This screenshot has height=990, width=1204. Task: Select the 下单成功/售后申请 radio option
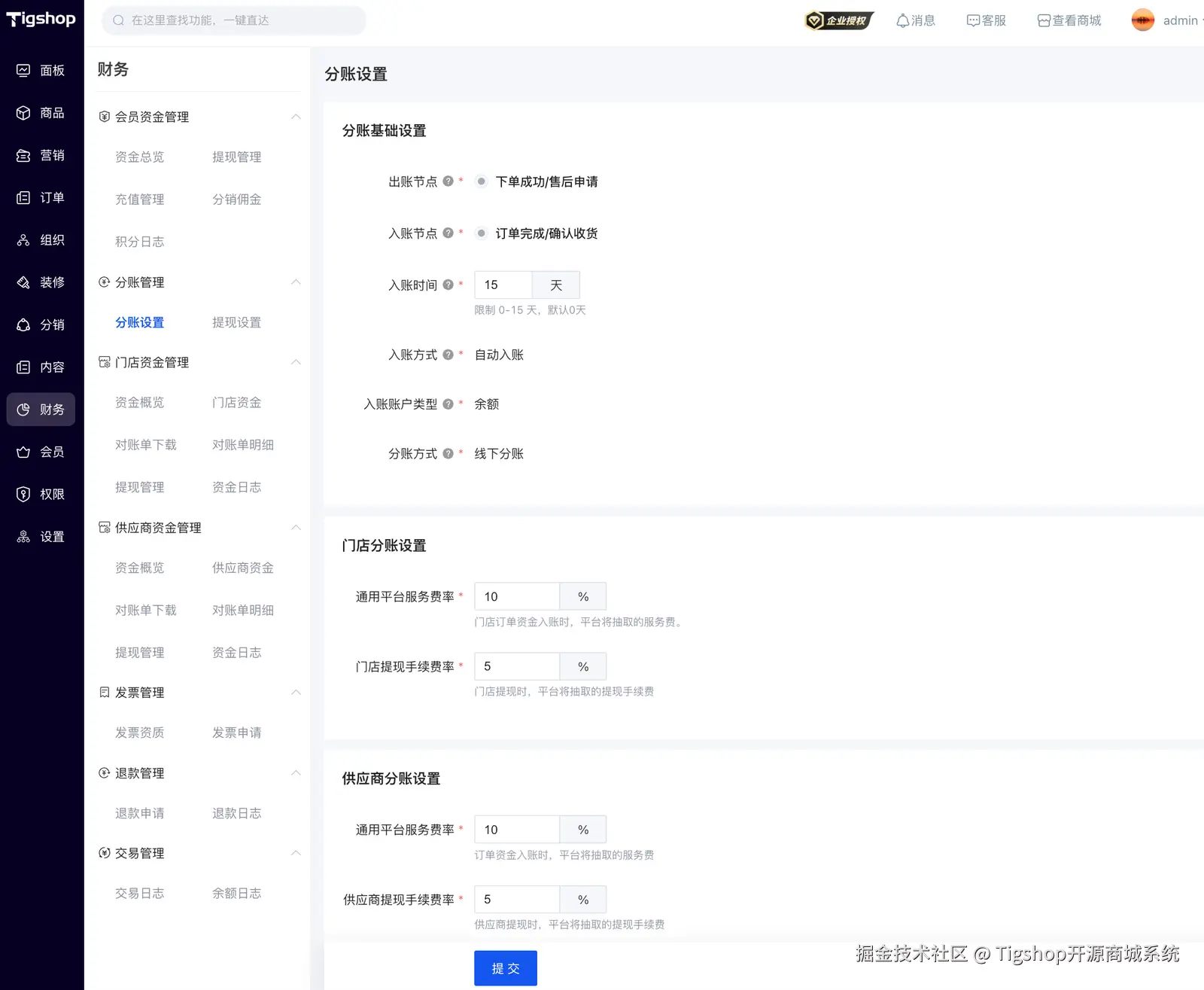coord(482,181)
